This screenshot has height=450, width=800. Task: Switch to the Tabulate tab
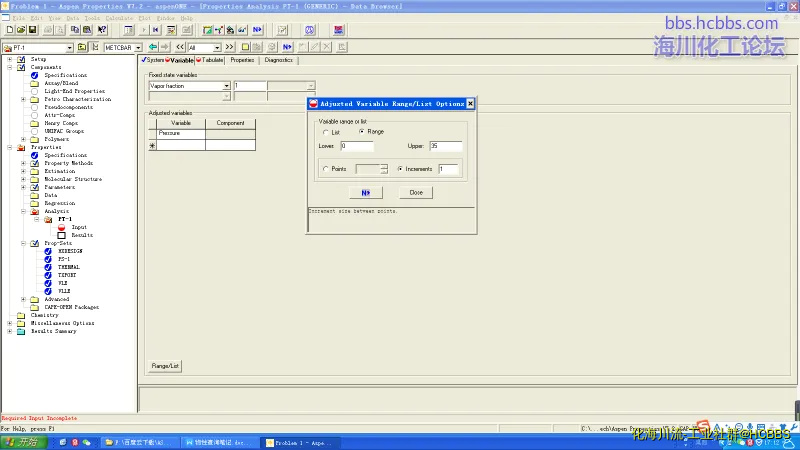(x=210, y=60)
